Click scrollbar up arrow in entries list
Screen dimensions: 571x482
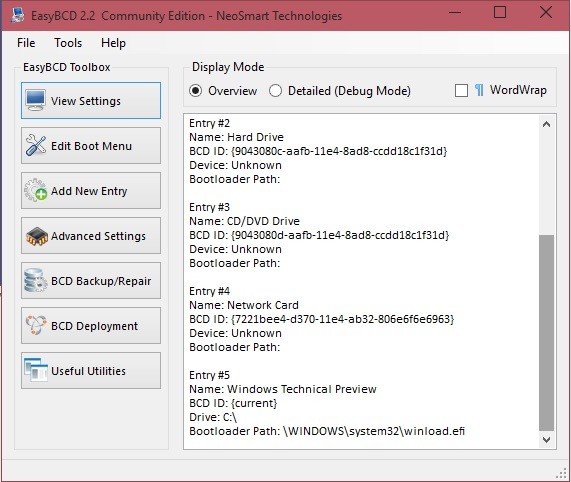tap(546, 125)
